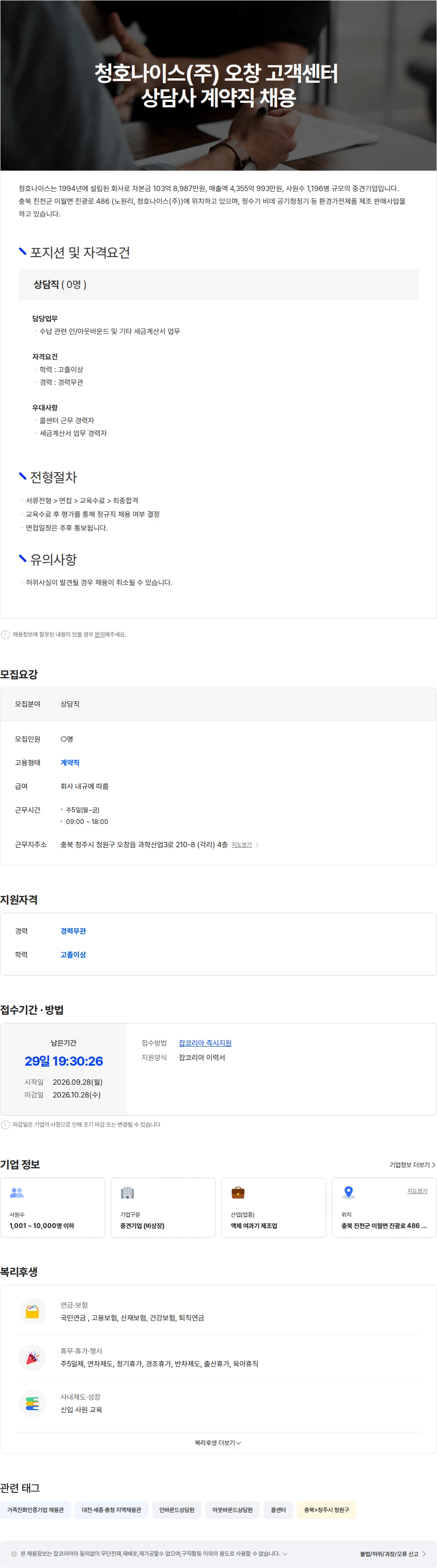Click the 국민연금, 고용보험 benefits list
The width and height of the screenshot is (437, 1568).
(132, 1318)
